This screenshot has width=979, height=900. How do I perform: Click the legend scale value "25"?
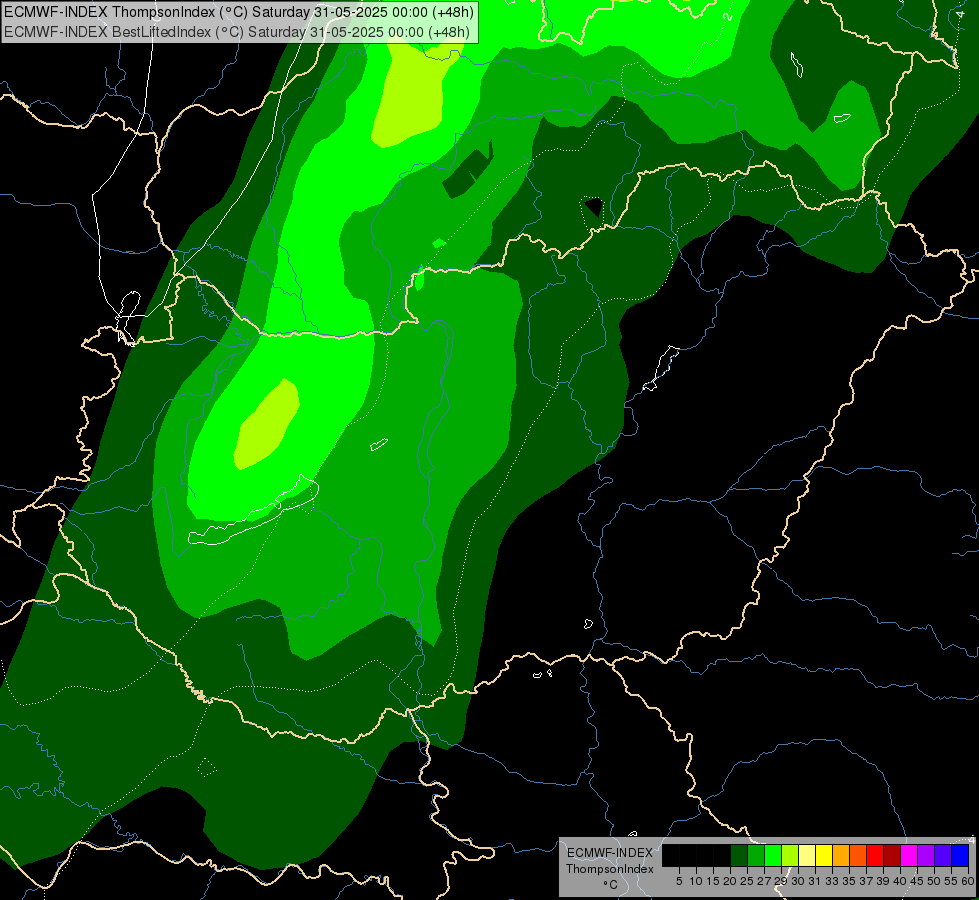click(x=747, y=881)
